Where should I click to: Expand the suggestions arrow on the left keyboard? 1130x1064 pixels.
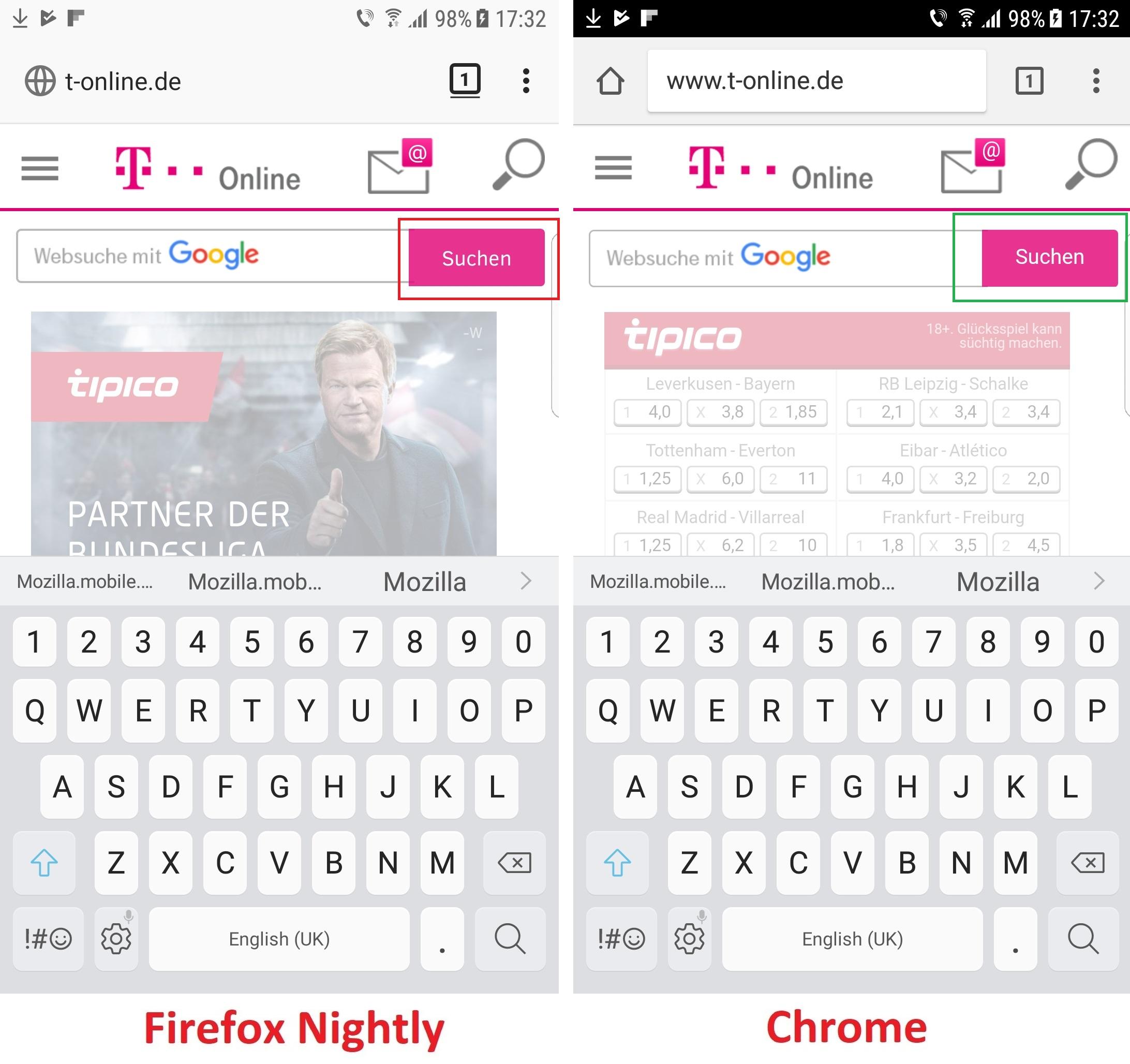tap(526, 581)
